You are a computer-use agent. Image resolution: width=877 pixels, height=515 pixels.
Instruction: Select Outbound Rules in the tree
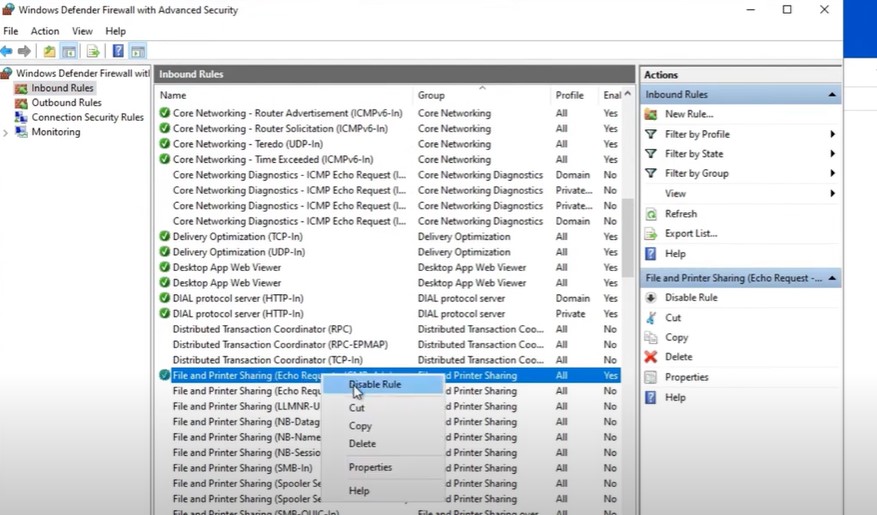pos(67,103)
